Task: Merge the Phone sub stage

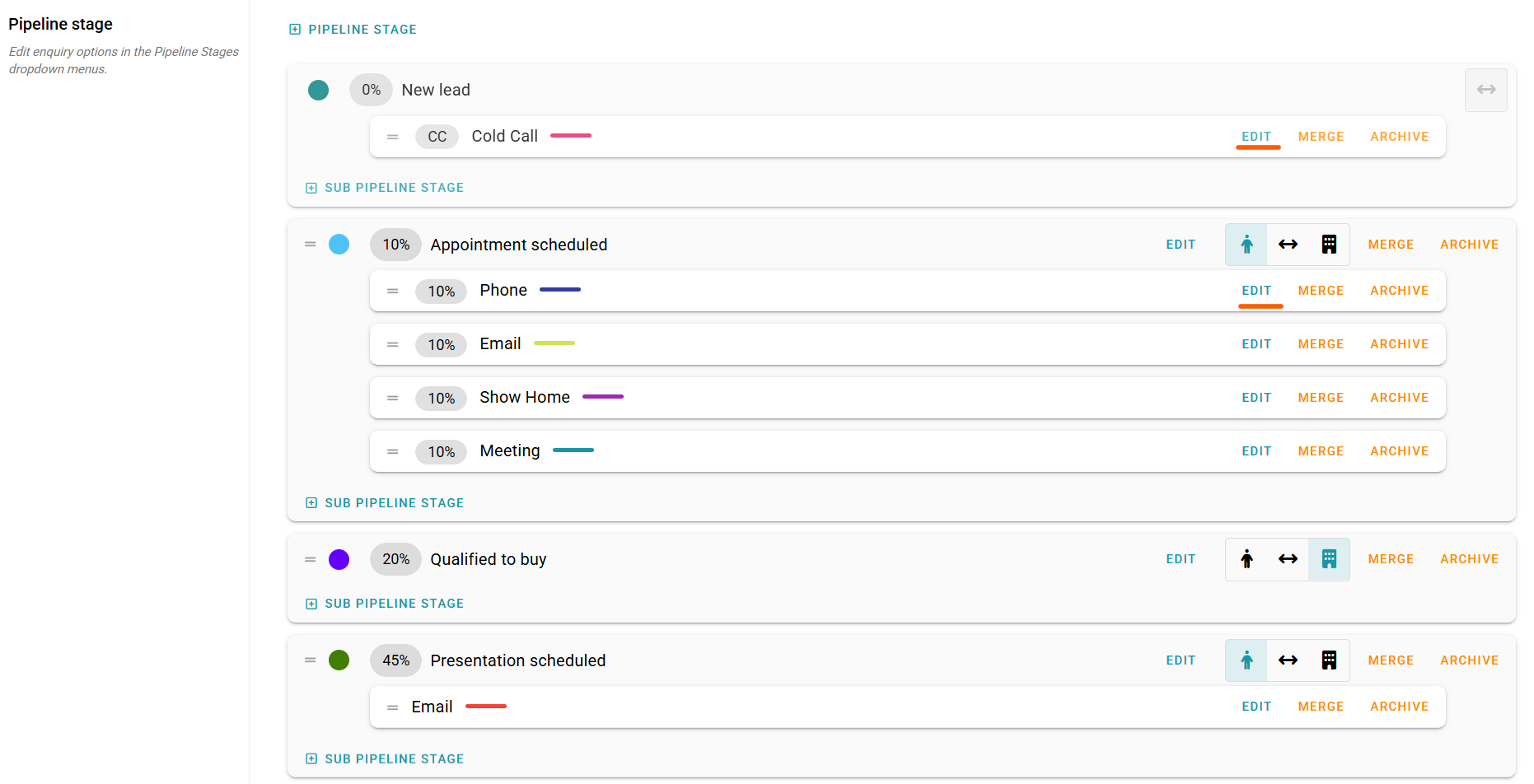Action: point(1321,291)
